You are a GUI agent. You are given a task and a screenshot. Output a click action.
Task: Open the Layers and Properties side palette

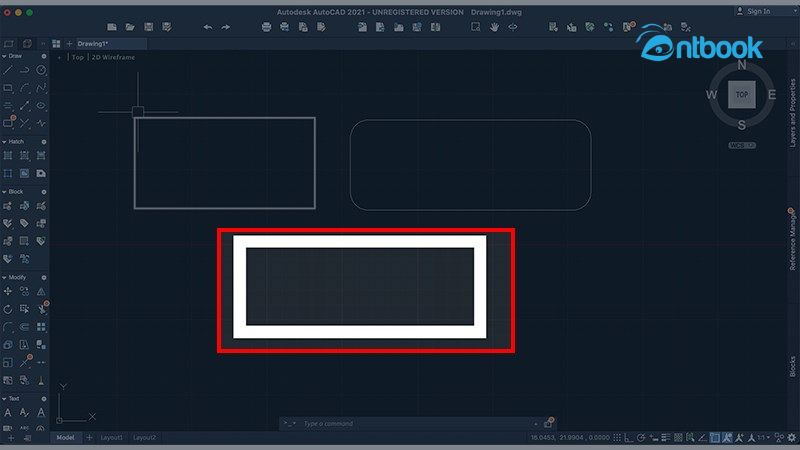click(x=792, y=113)
